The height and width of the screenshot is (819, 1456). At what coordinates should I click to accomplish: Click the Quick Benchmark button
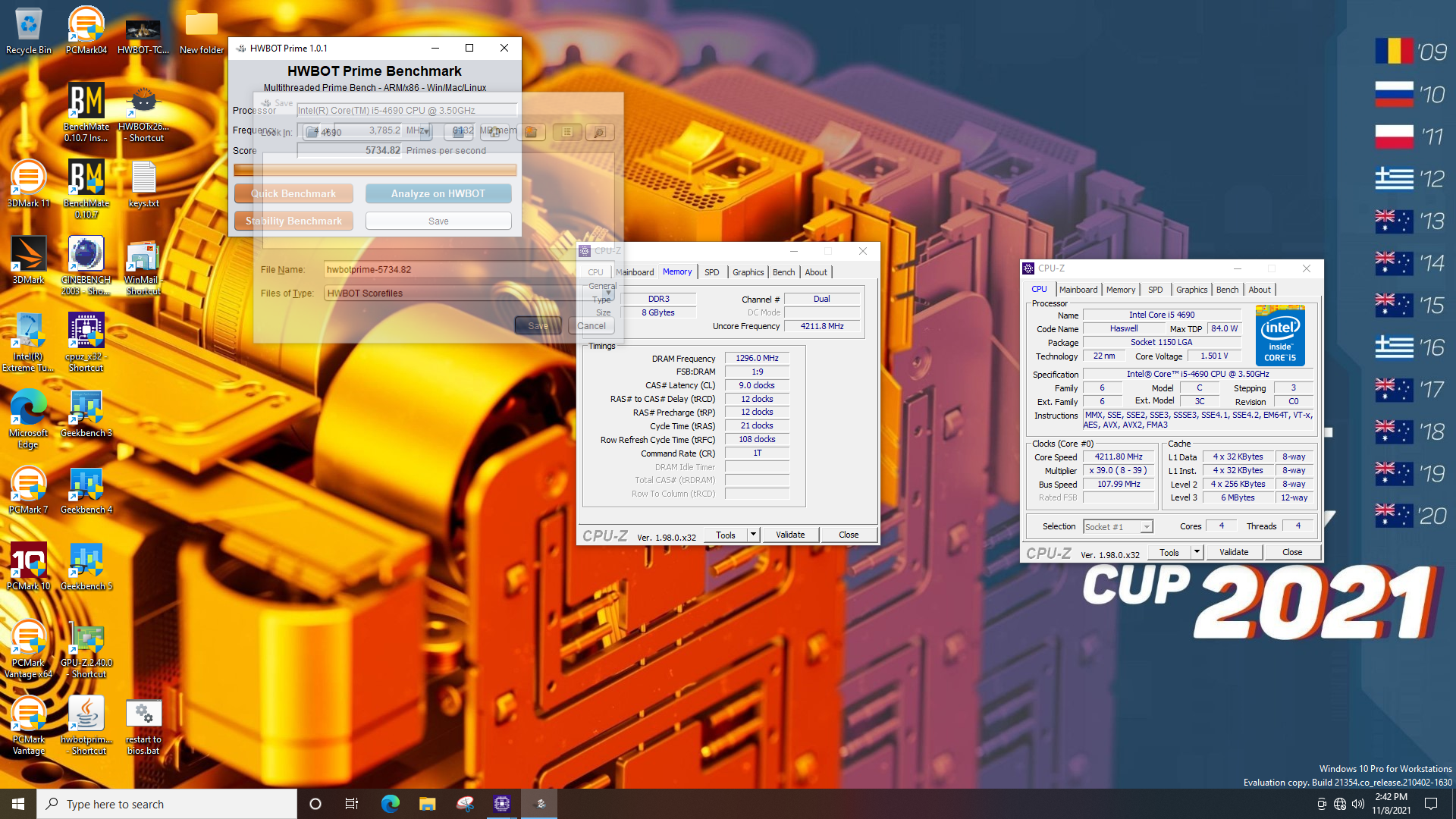tap(293, 193)
